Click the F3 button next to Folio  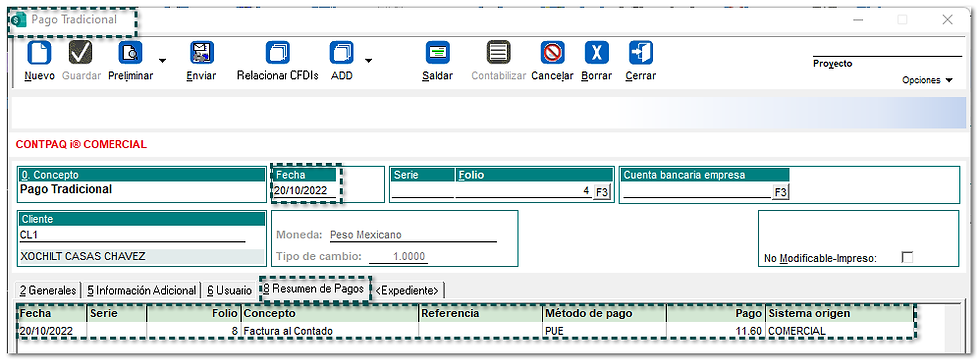601,192
